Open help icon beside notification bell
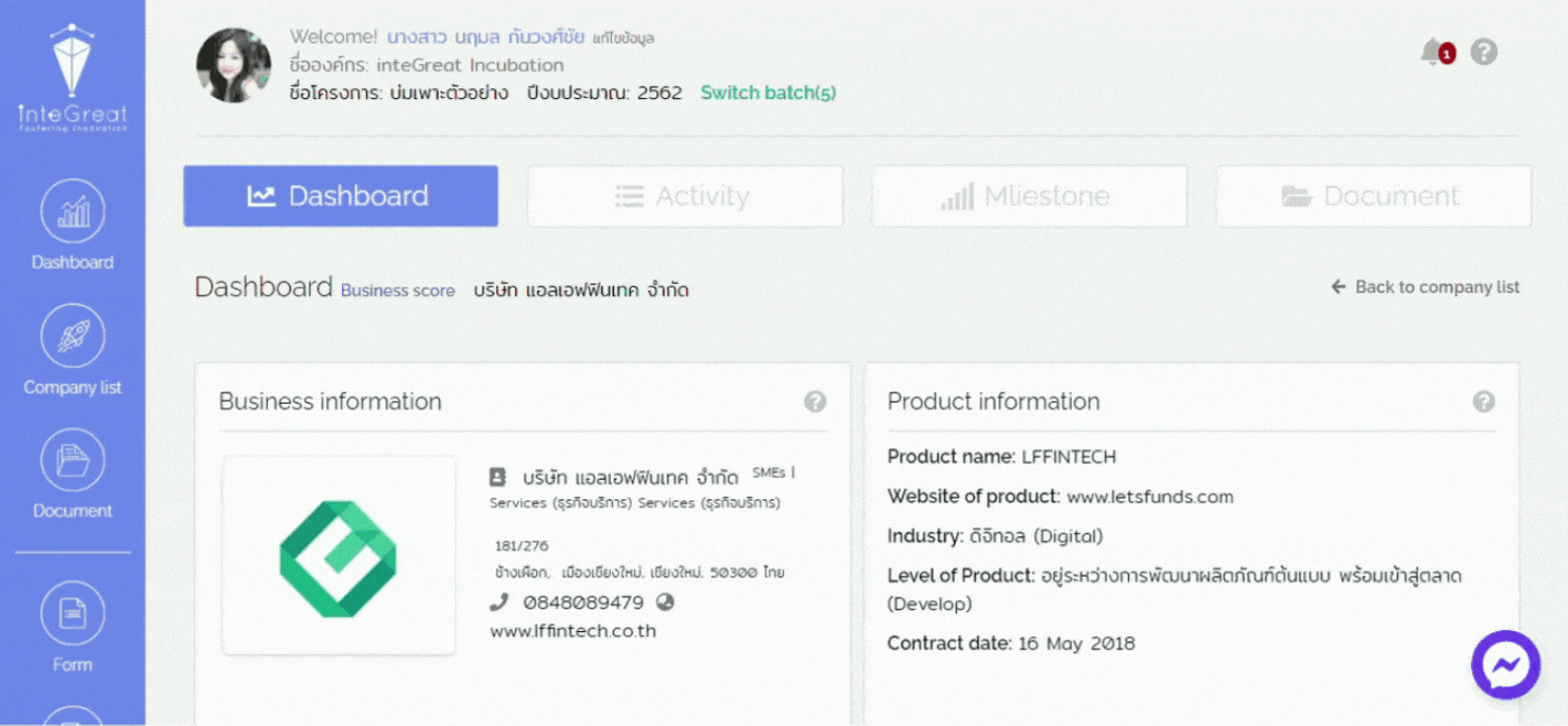Viewport: 1568px width, 726px height. pos(1484,51)
